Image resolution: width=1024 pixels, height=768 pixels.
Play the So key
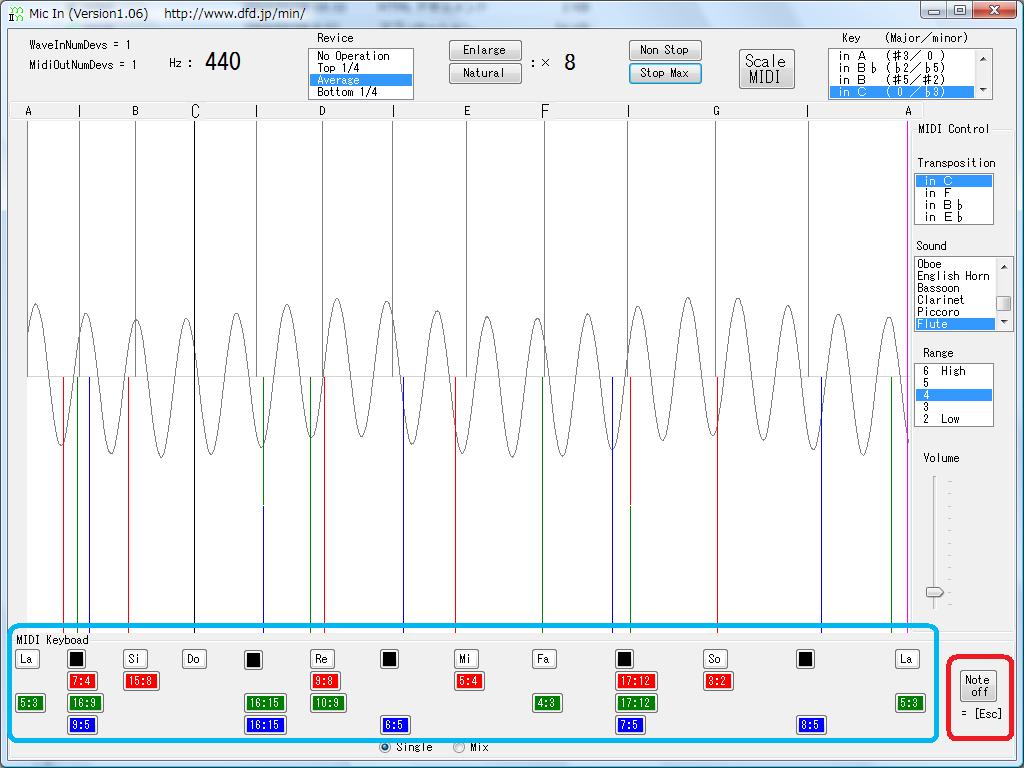coord(715,659)
